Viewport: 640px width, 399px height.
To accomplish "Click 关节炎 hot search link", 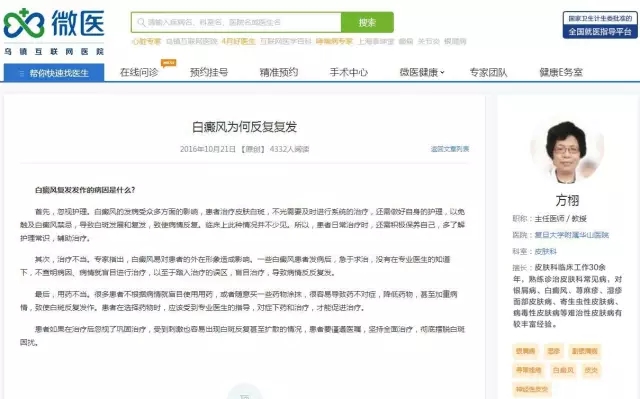I will 429,42.
